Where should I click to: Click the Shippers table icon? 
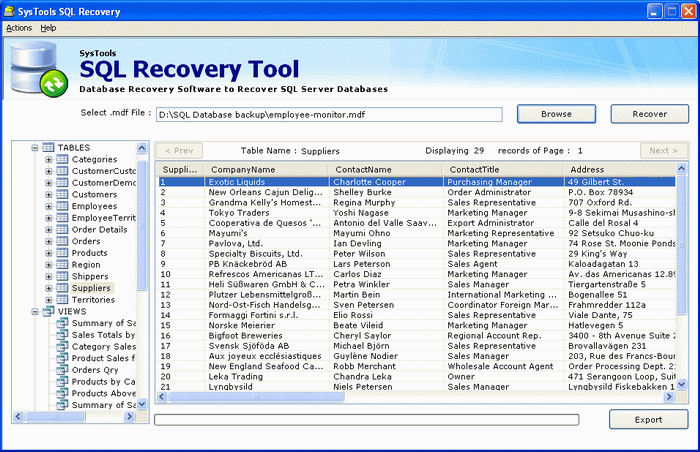pyautogui.click(x=62, y=276)
